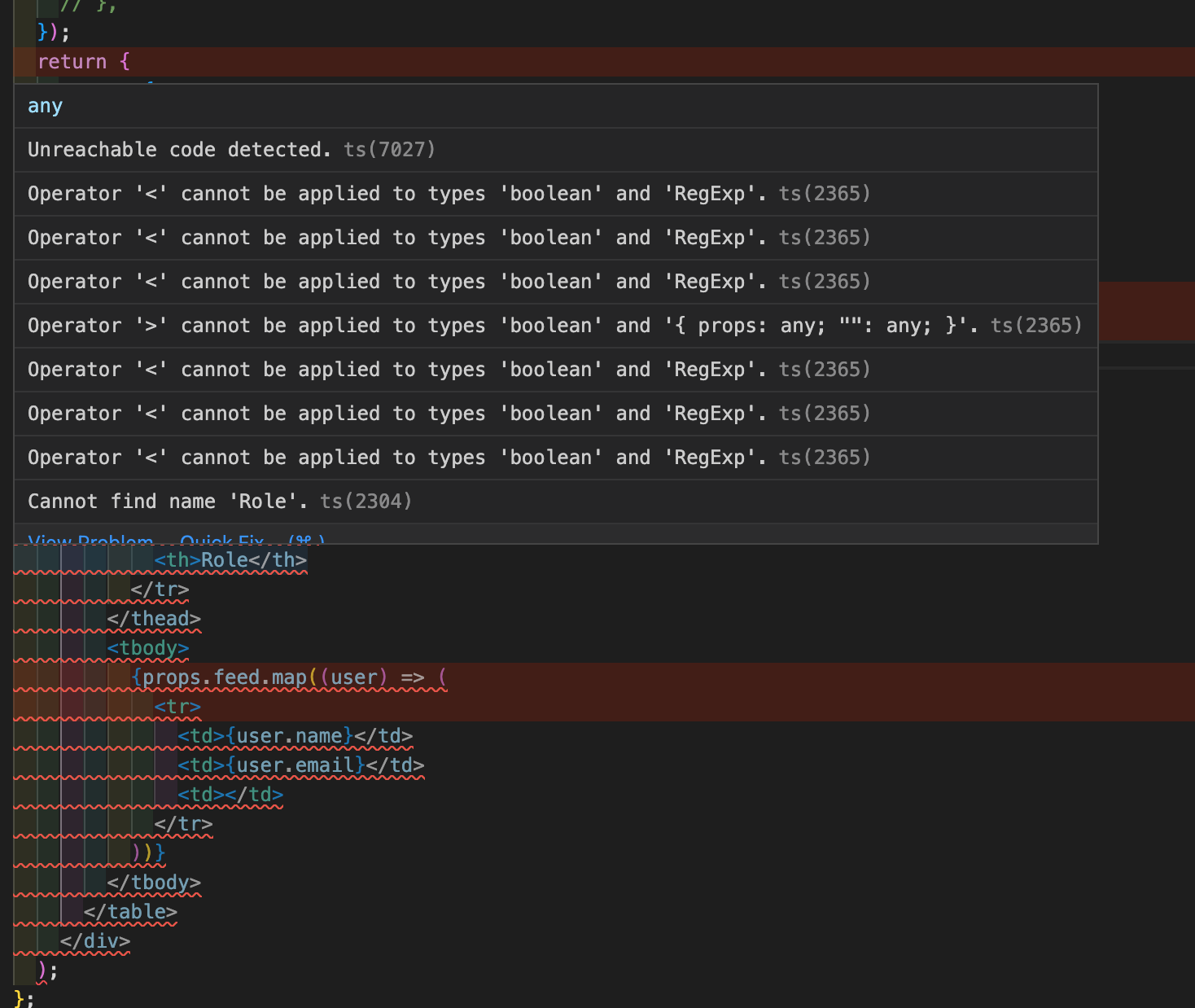Click the closing div tag
Screen dimensions: 1195x1008
[95, 941]
